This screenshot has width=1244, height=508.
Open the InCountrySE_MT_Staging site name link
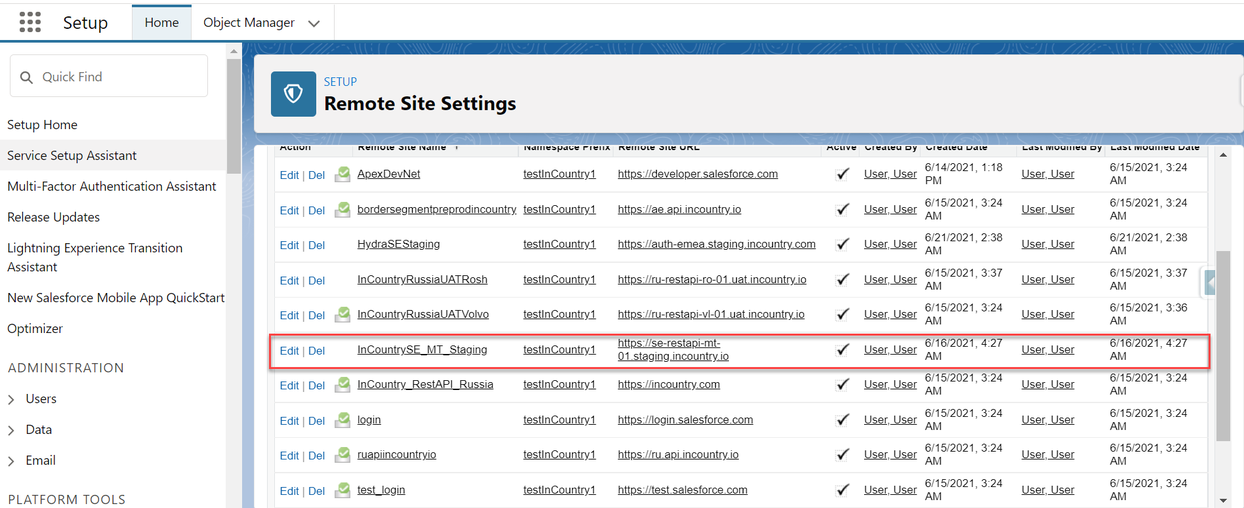[x=422, y=350]
